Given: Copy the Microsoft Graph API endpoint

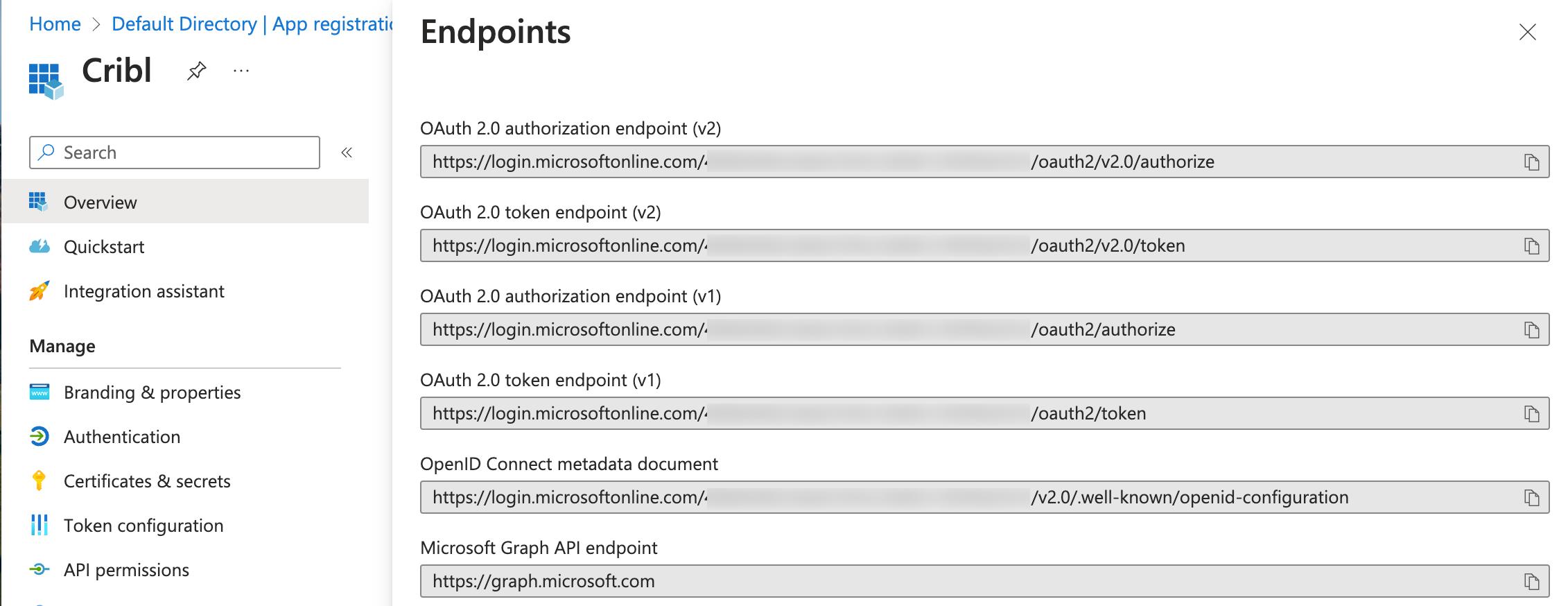Looking at the screenshot, I should [1532, 581].
